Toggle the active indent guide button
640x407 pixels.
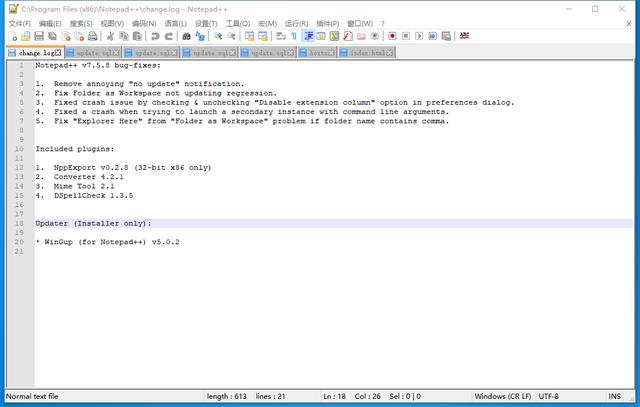308,36
